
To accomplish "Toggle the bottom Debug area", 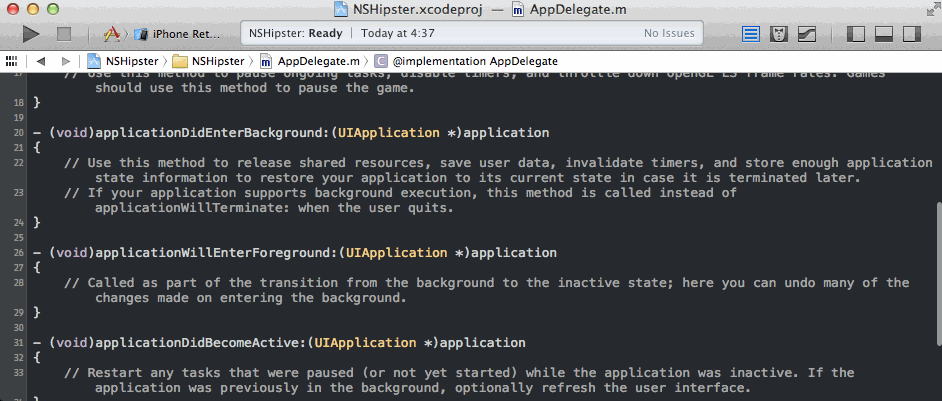I will (x=884, y=34).
